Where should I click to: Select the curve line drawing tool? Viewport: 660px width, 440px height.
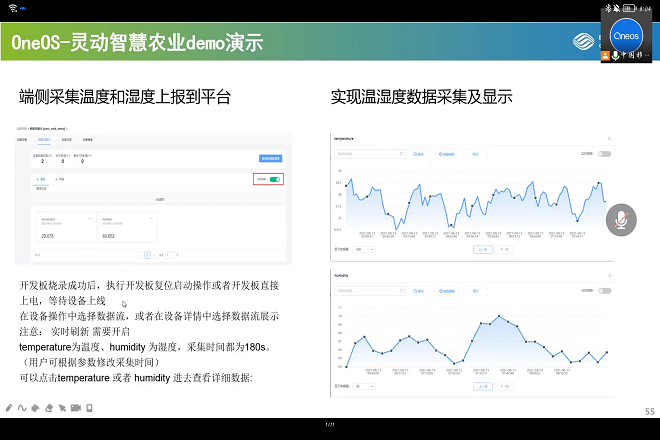(22, 408)
